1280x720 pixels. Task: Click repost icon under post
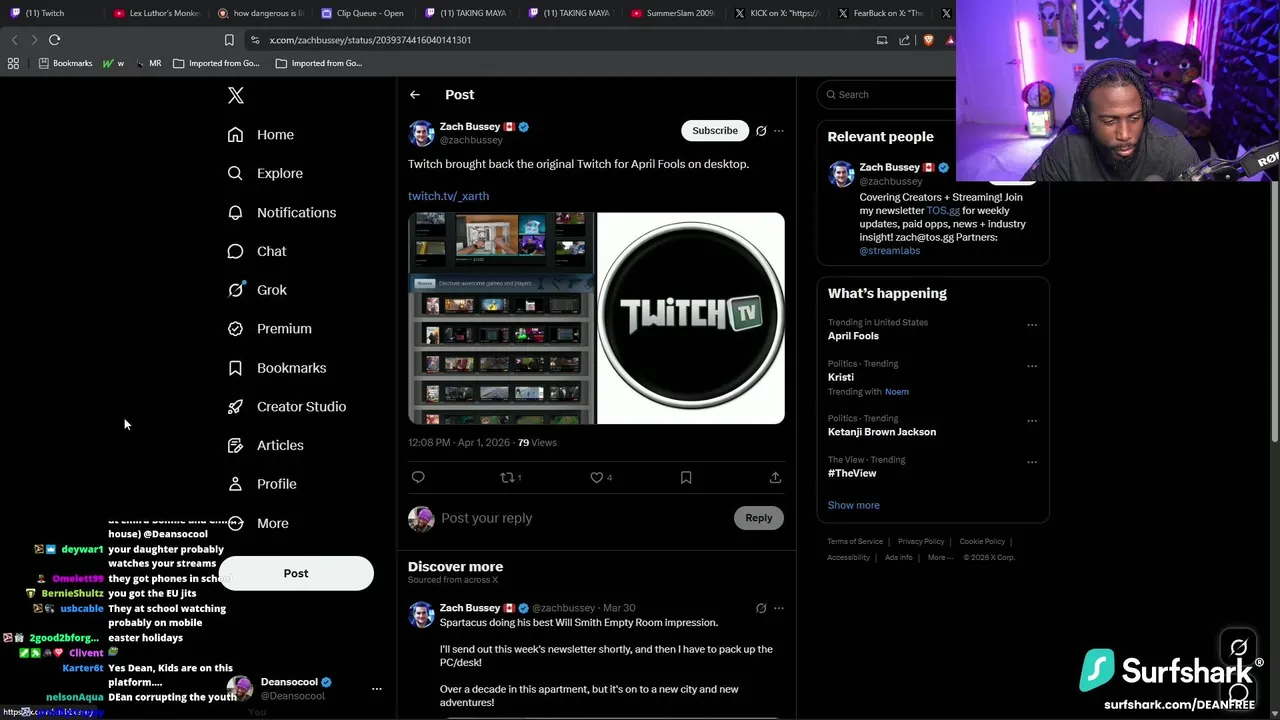[507, 477]
